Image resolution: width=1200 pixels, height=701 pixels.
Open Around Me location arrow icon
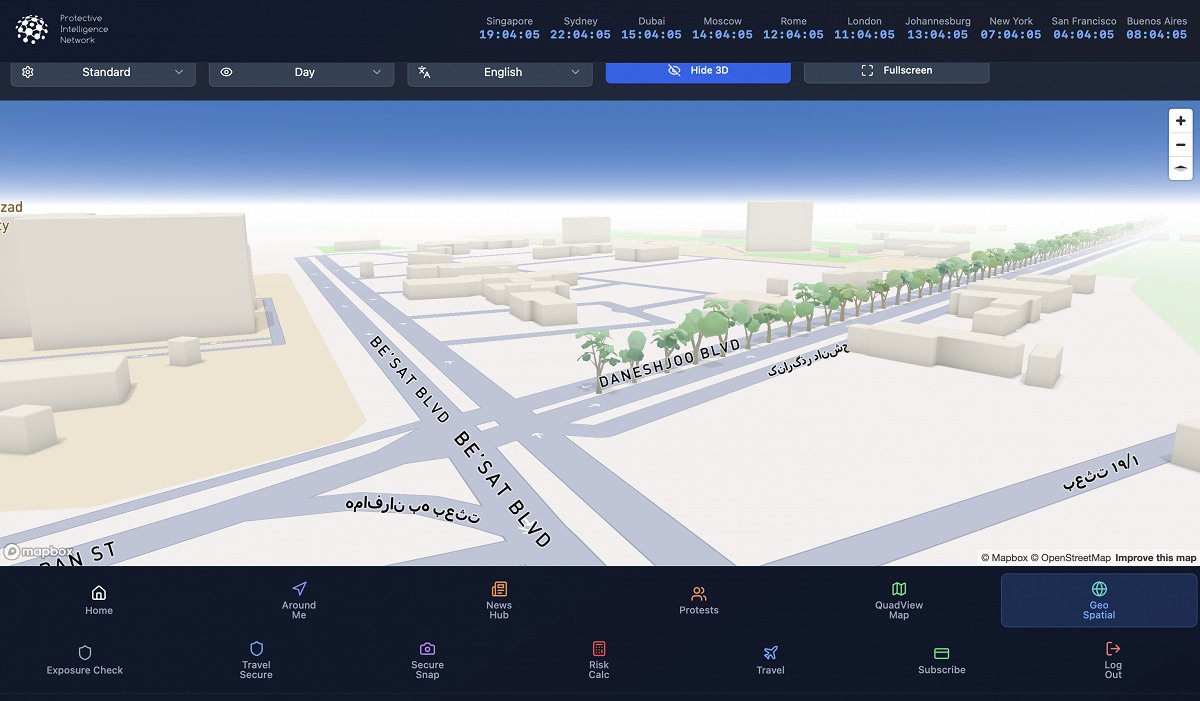(299, 589)
